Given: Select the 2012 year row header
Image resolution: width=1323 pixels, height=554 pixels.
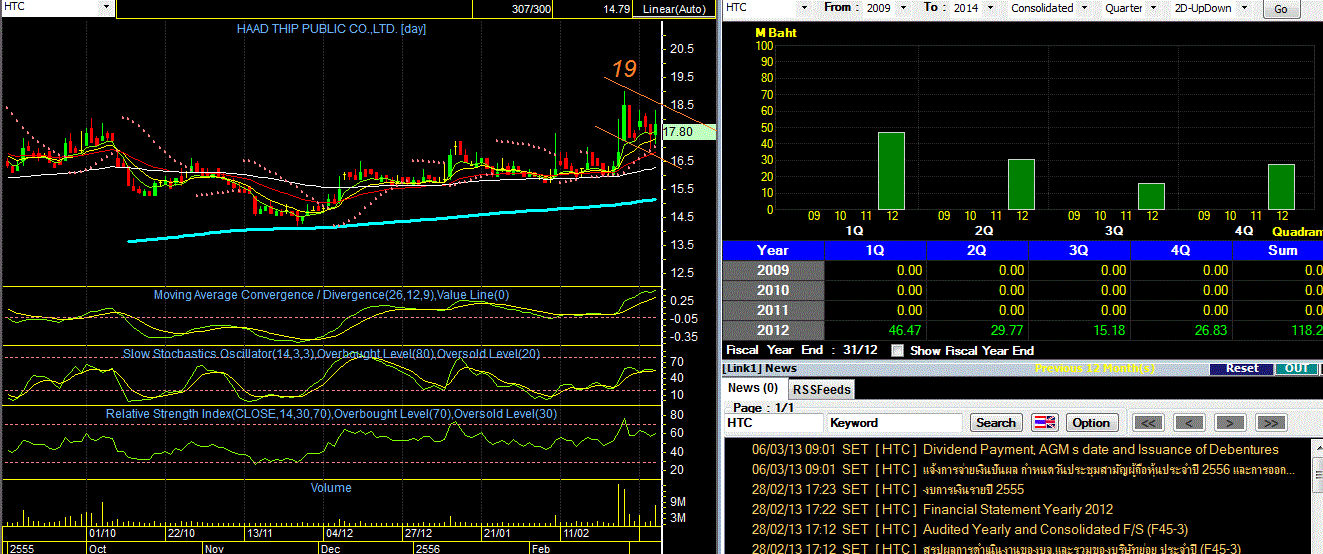Looking at the screenshot, I should tap(773, 330).
